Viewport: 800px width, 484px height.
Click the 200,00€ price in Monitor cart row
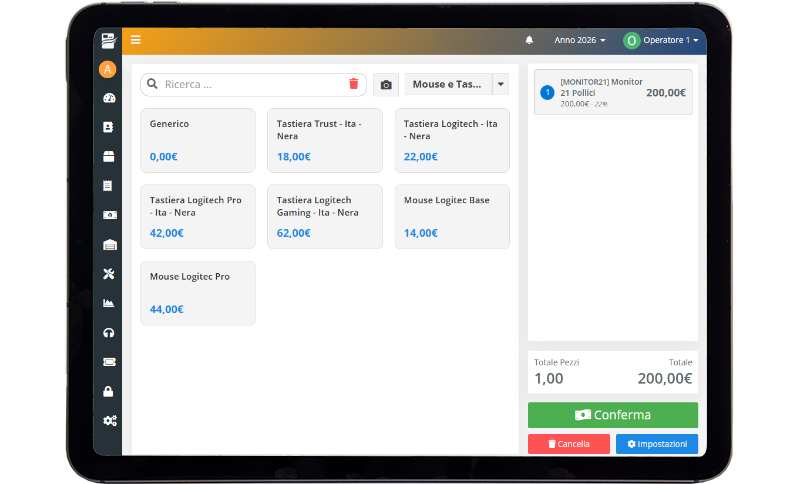point(666,93)
